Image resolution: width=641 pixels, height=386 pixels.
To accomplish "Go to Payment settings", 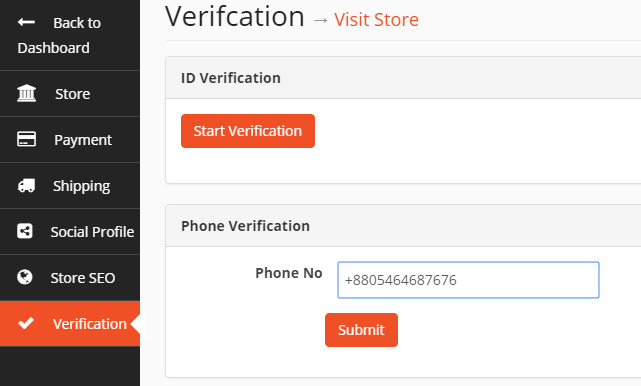I will coord(70,140).
